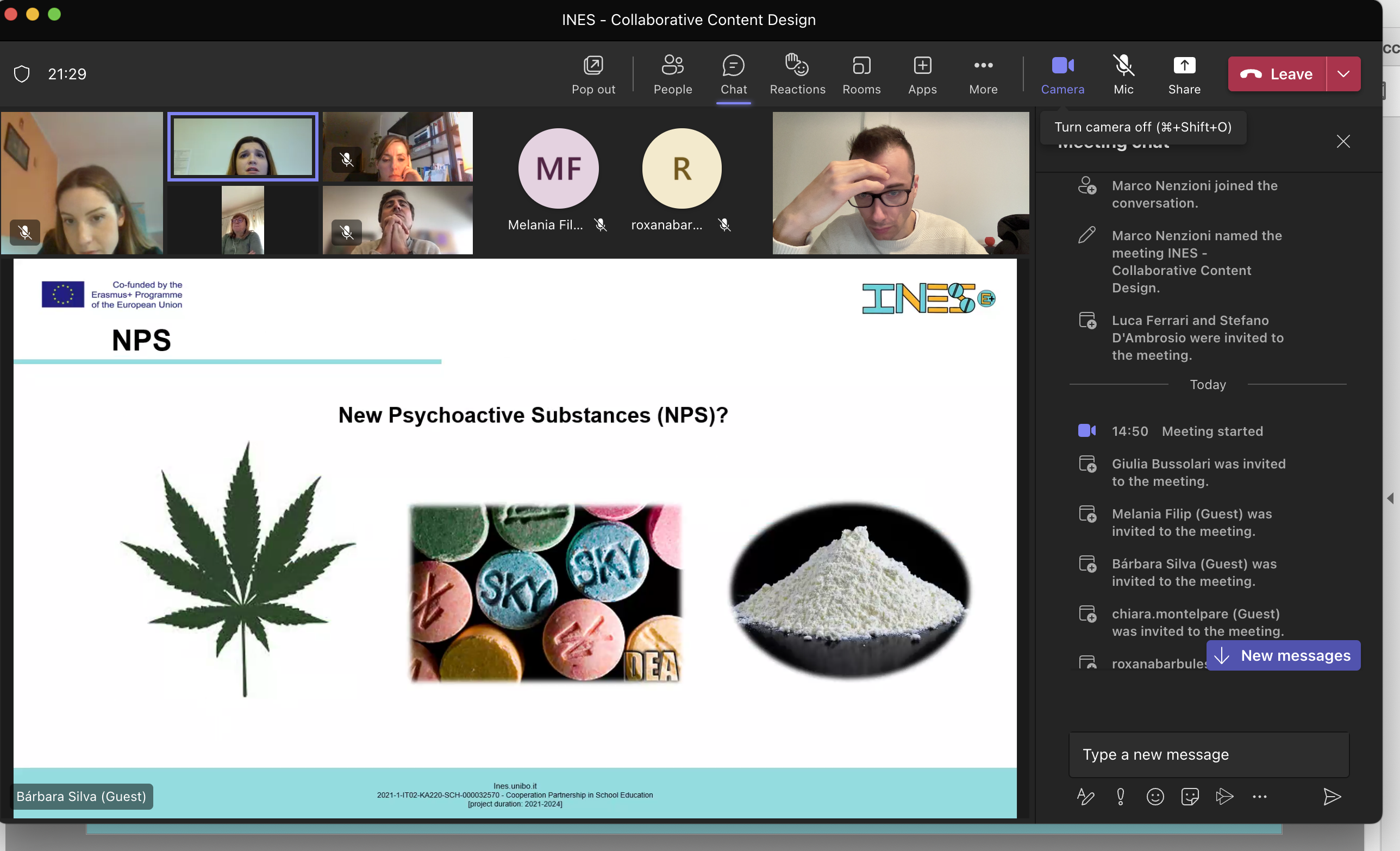Click Bárbara Silva (Guest) presenter label

pos(82,797)
